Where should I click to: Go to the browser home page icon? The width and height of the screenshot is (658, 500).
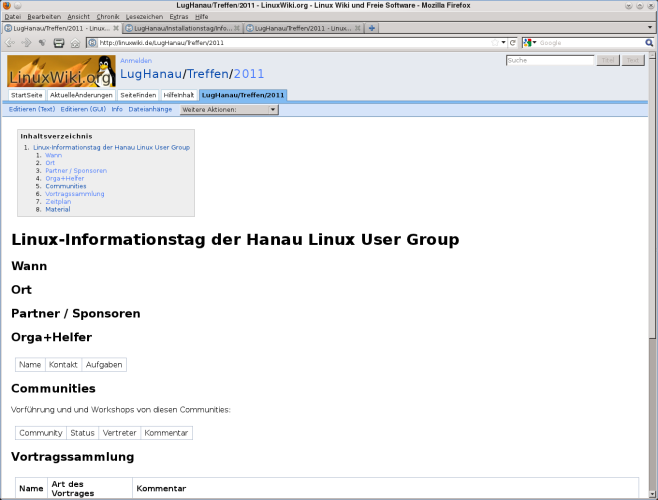[75, 43]
